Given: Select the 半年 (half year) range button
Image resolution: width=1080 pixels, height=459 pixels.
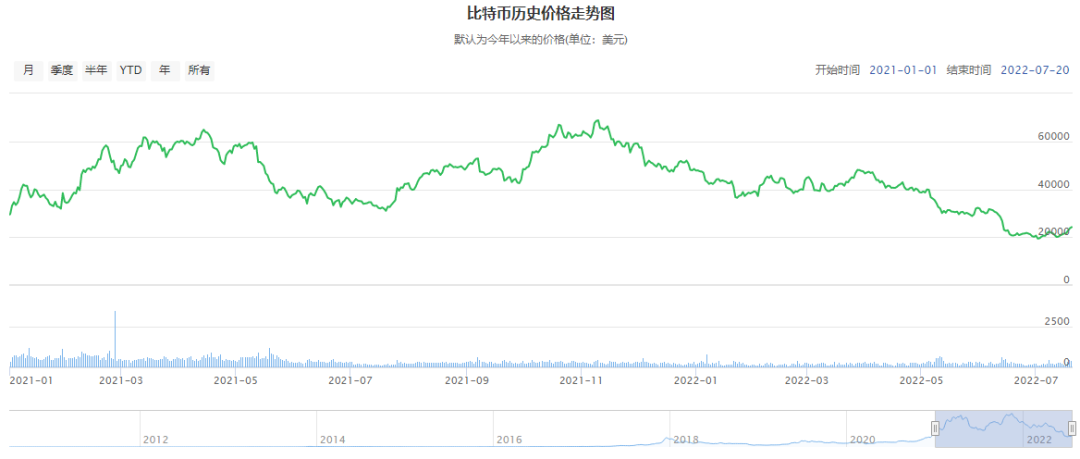Looking at the screenshot, I should click(x=96, y=70).
